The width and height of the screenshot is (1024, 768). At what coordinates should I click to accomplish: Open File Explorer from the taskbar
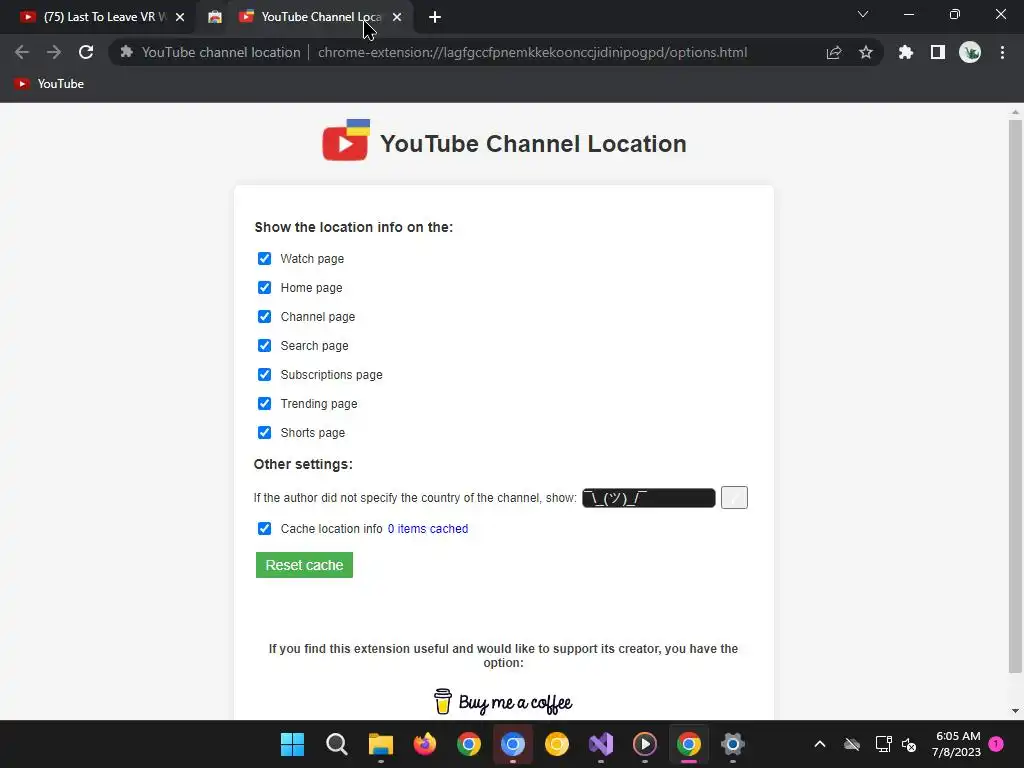pos(381,744)
